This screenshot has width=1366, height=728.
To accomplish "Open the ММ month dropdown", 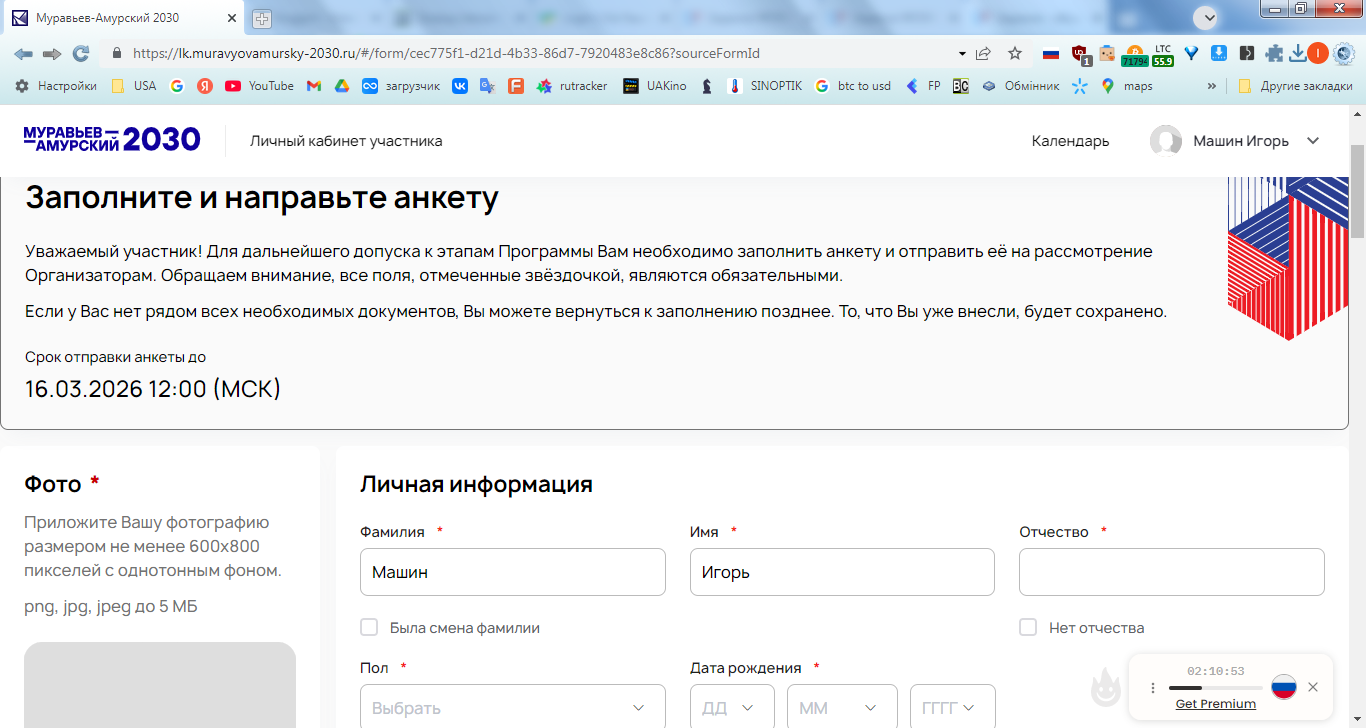I will click(840, 707).
